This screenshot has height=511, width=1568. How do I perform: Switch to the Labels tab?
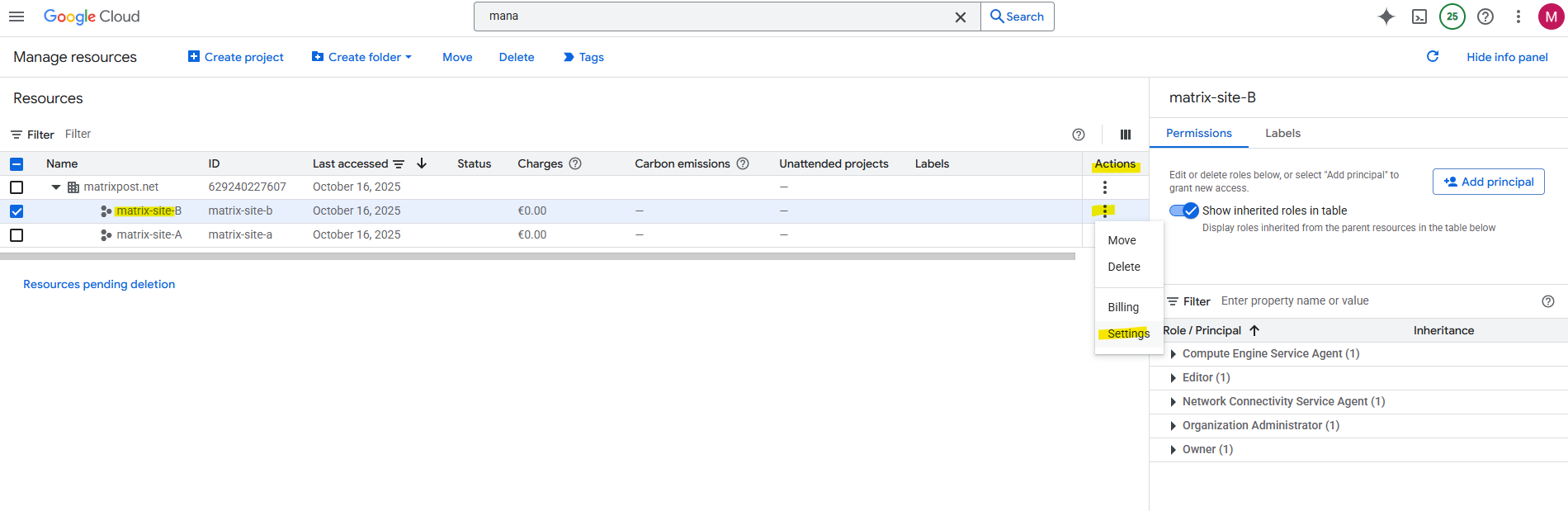[1282, 133]
